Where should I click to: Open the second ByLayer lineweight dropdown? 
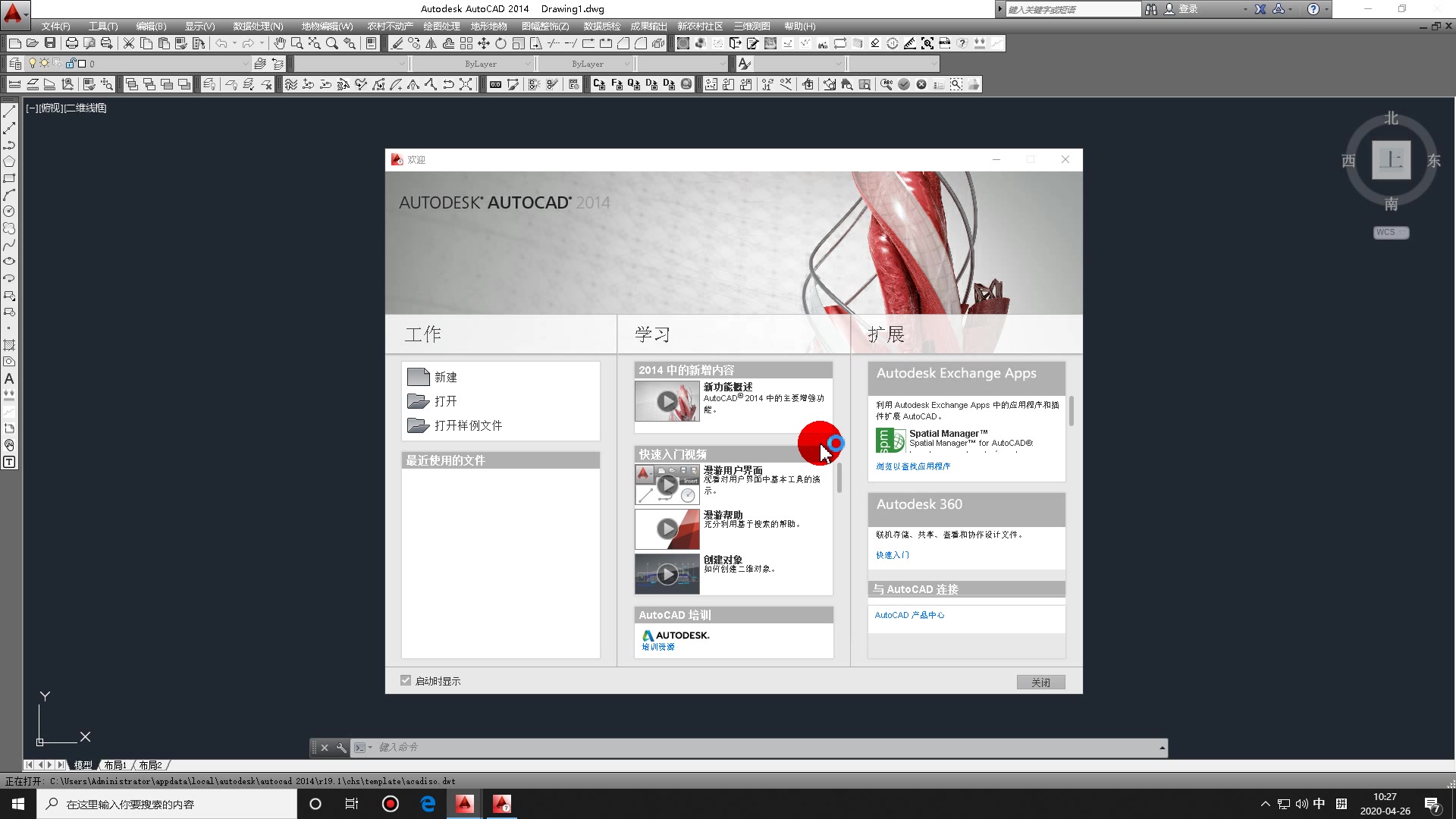[x=626, y=64]
